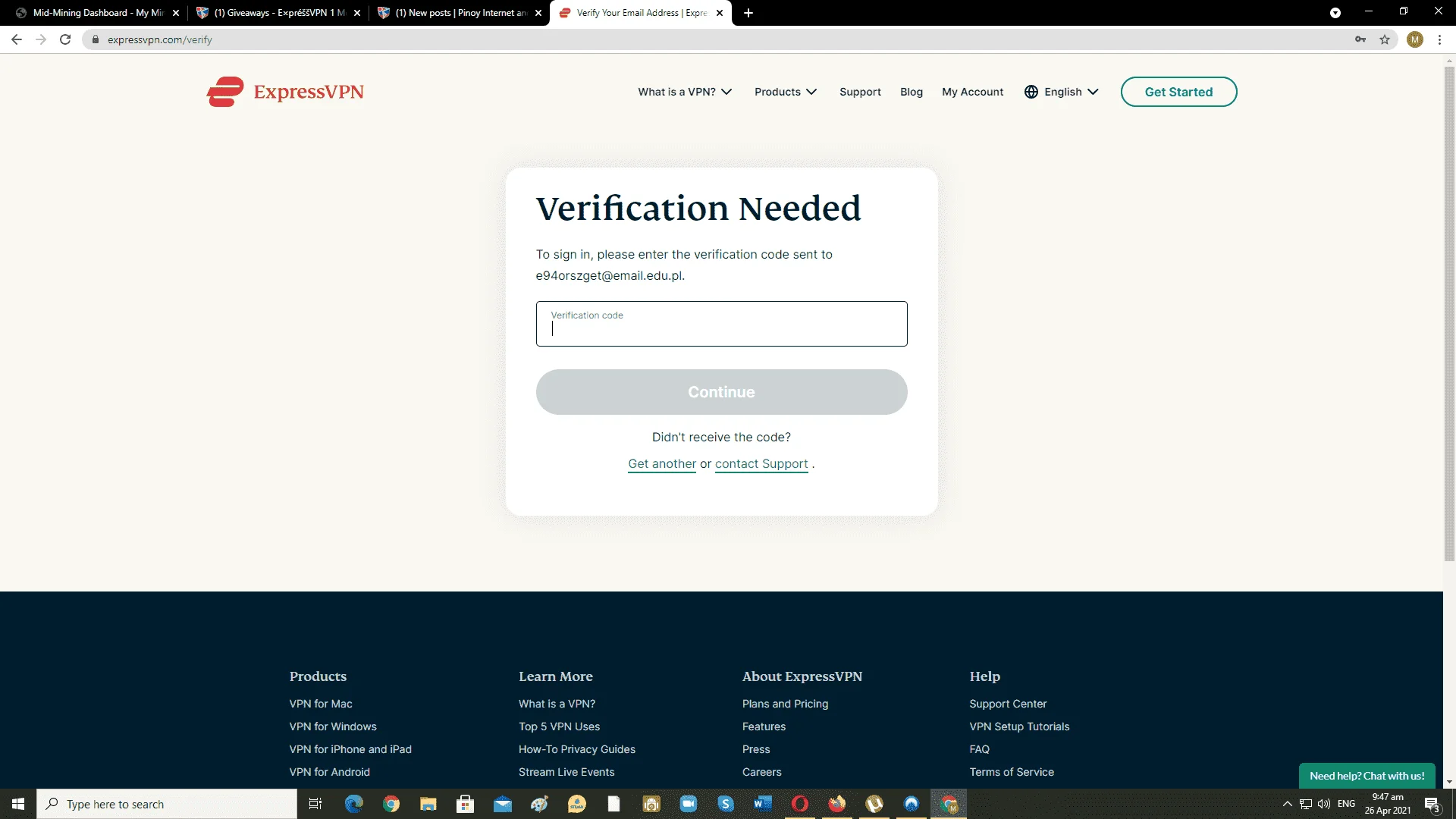The image size is (1456, 819).
Task: Go forward in browser history
Action: (41, 39)
